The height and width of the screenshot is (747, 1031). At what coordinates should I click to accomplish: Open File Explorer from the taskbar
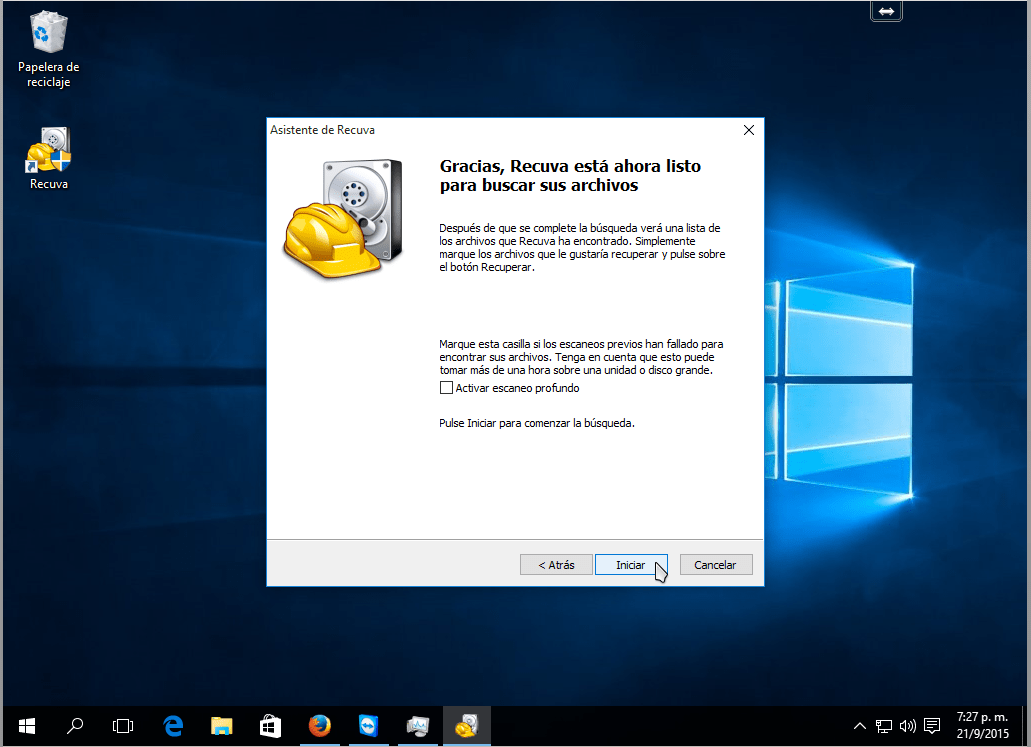[222, 726]
